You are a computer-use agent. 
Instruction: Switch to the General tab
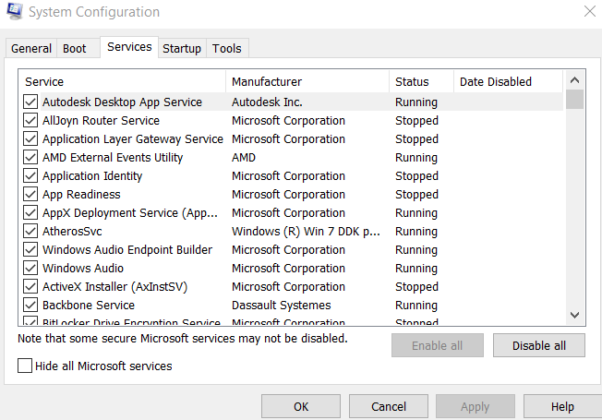click(x=31, y=48)
